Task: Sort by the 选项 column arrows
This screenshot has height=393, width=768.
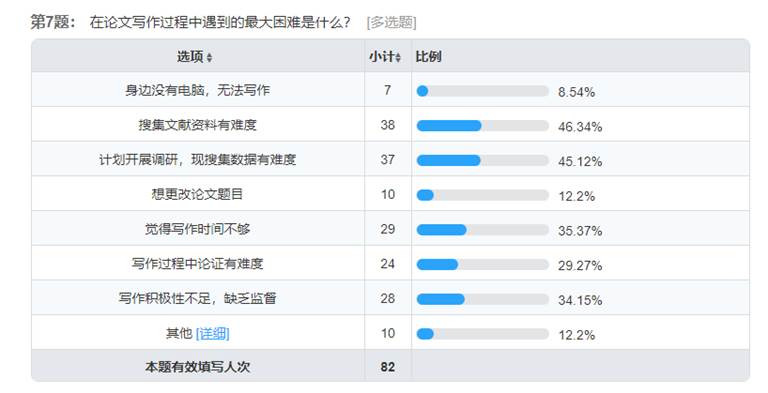Action: coord(209,58)
